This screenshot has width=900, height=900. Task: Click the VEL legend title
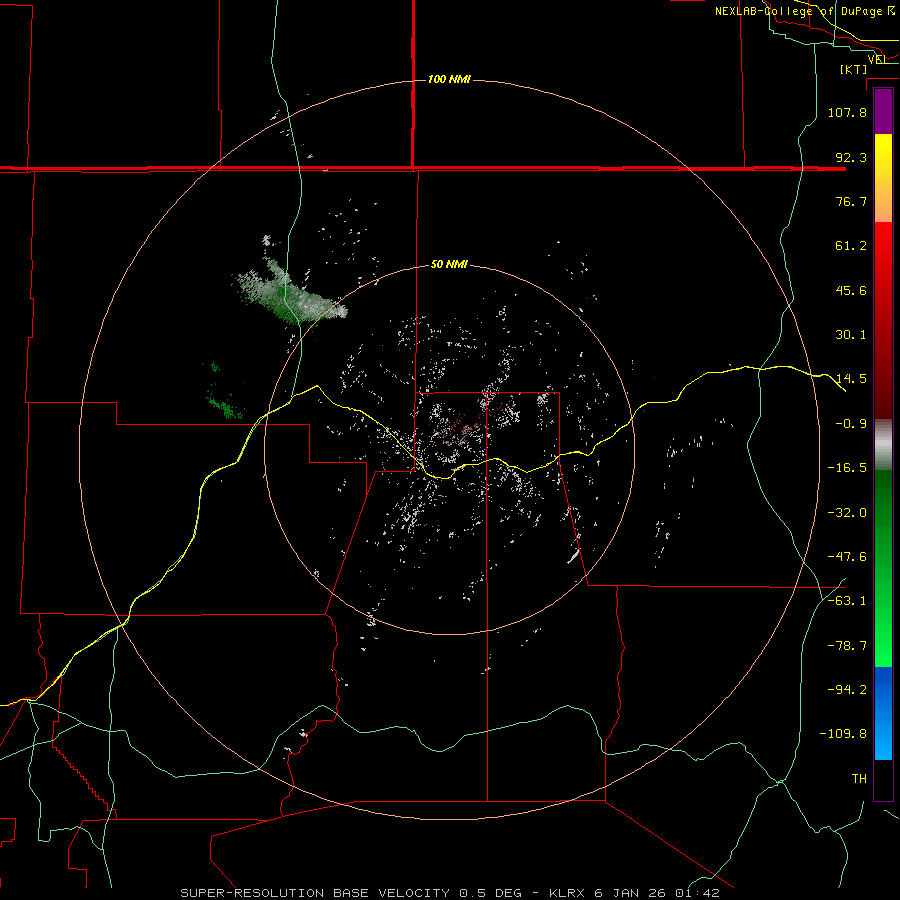tap(877, 59)
